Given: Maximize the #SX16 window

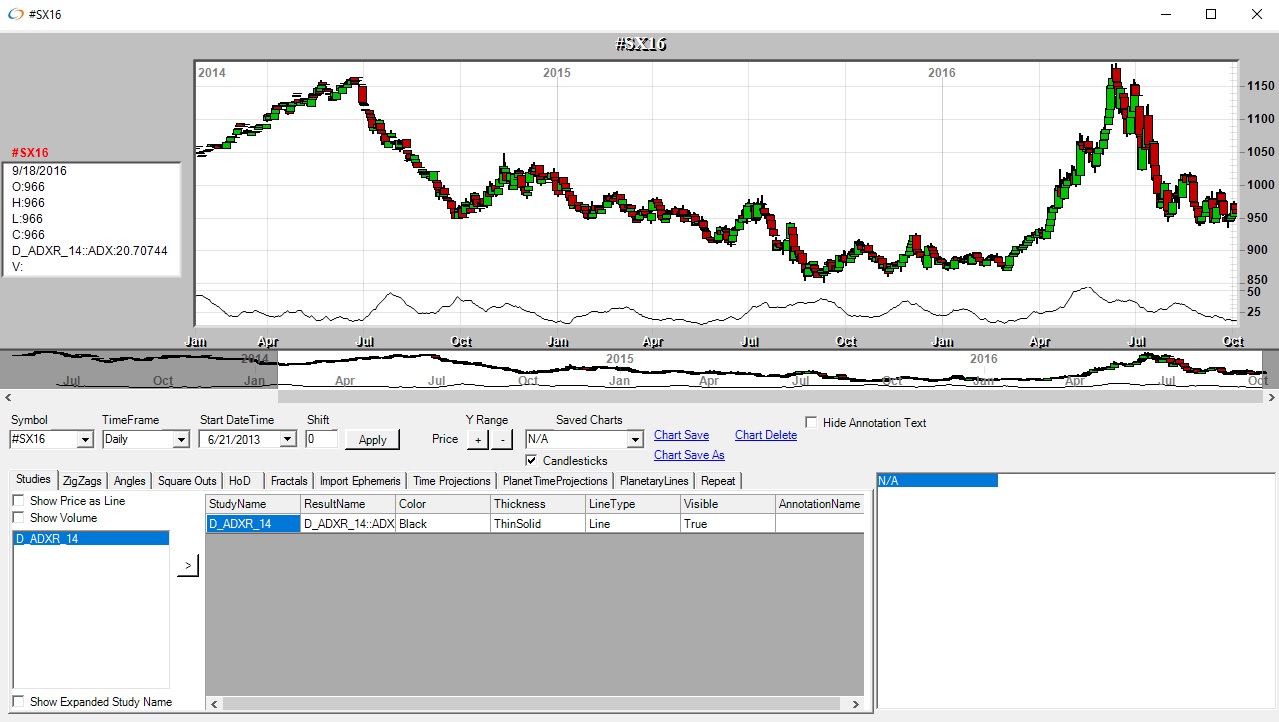Looking at the screenshot, I should (1210, 14).
